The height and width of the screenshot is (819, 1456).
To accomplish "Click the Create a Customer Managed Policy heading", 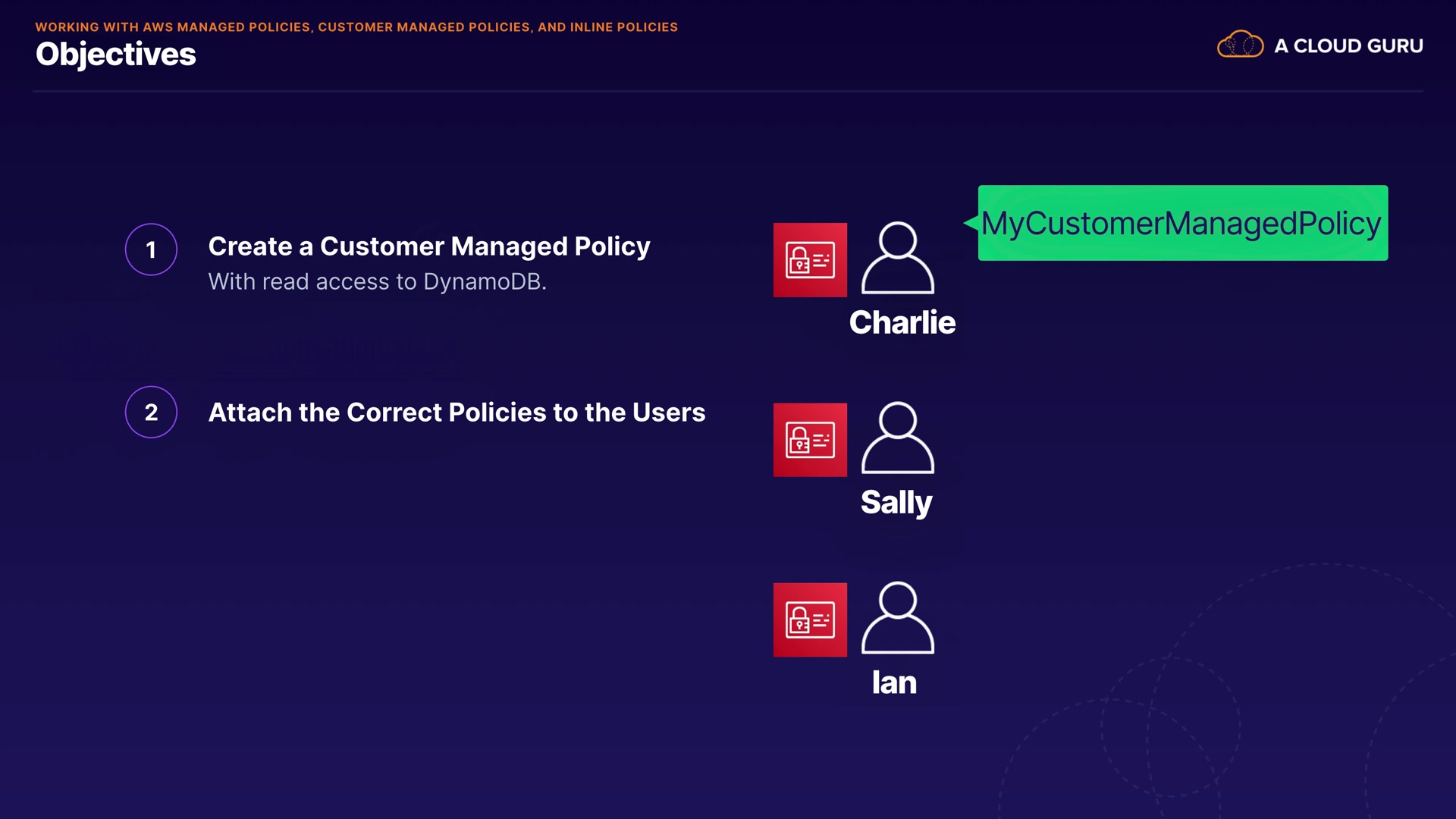I will 429,246.
